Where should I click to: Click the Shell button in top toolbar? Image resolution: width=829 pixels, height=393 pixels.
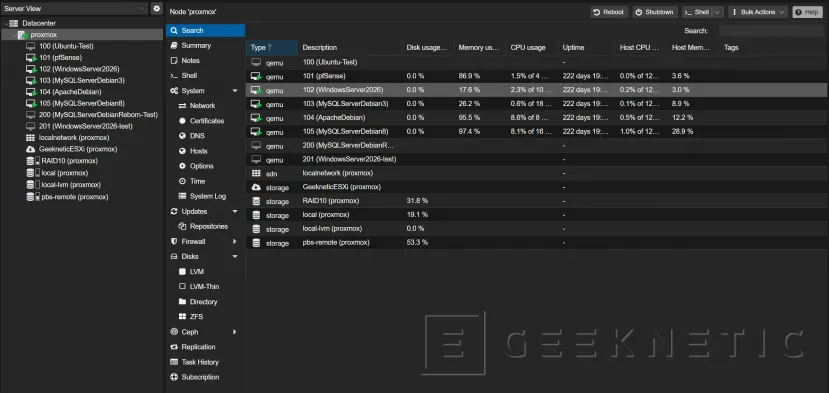click(697, 12)
